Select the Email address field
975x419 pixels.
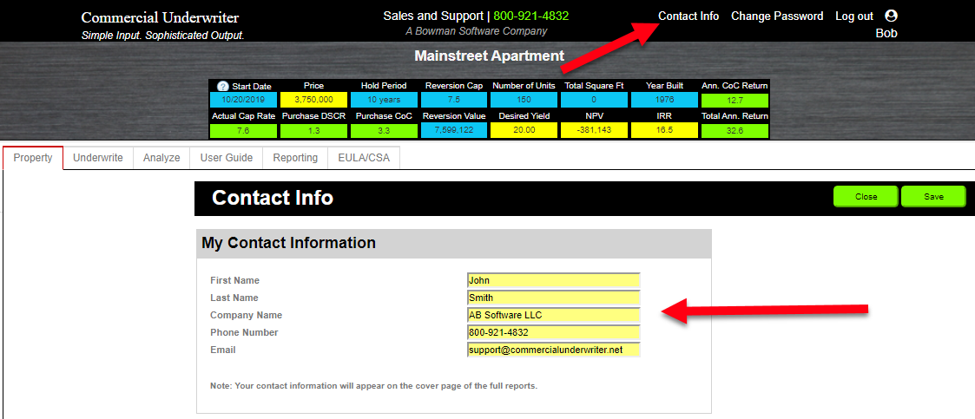click(x=552, y=350)
